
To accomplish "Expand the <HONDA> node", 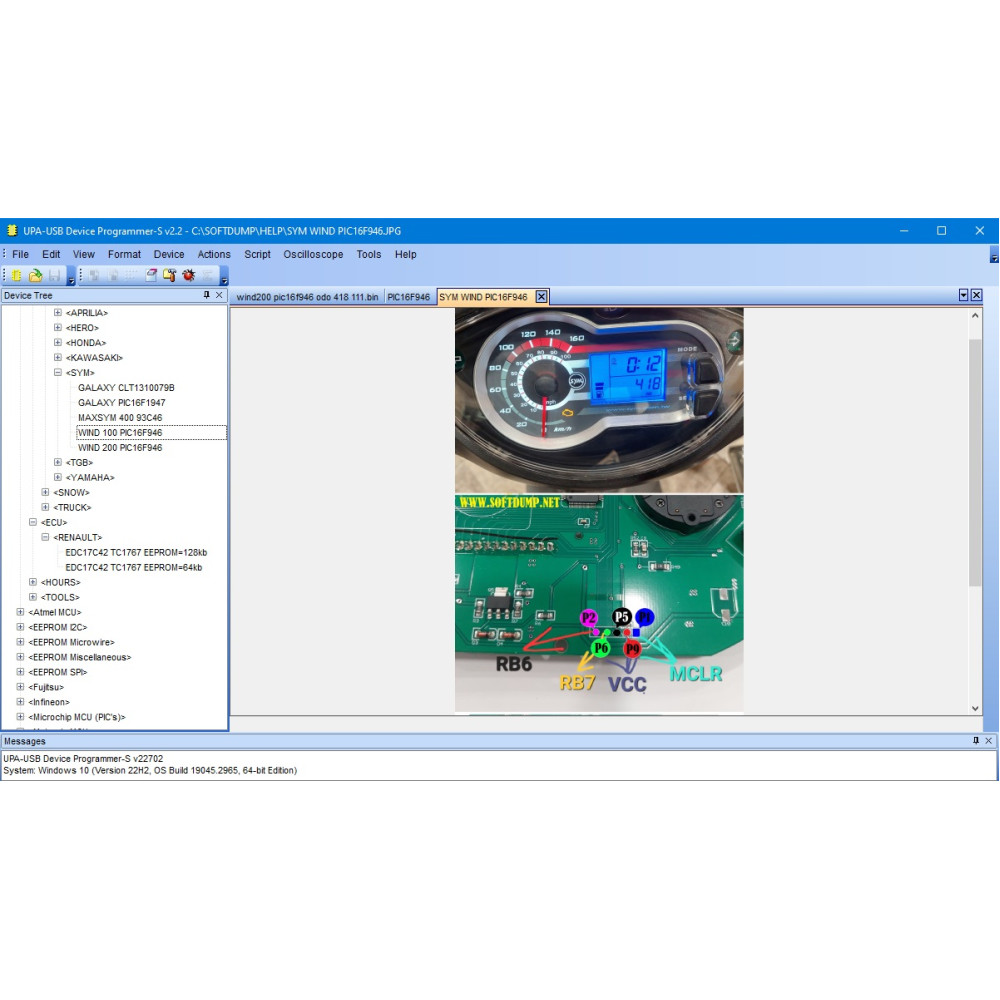I will [57, 342].
